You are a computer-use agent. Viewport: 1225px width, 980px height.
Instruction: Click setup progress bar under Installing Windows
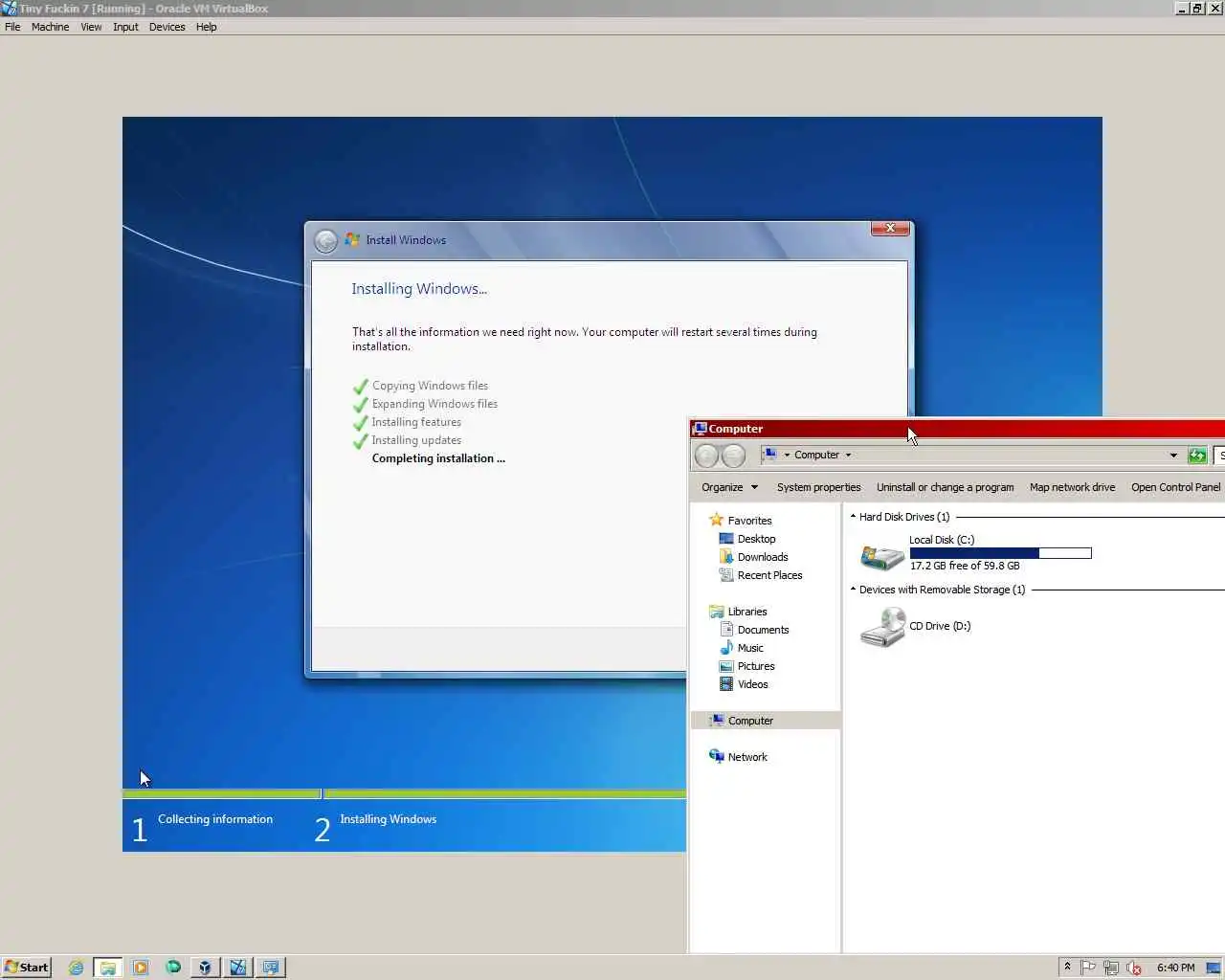pyautogui.click(x=505, y=794)
